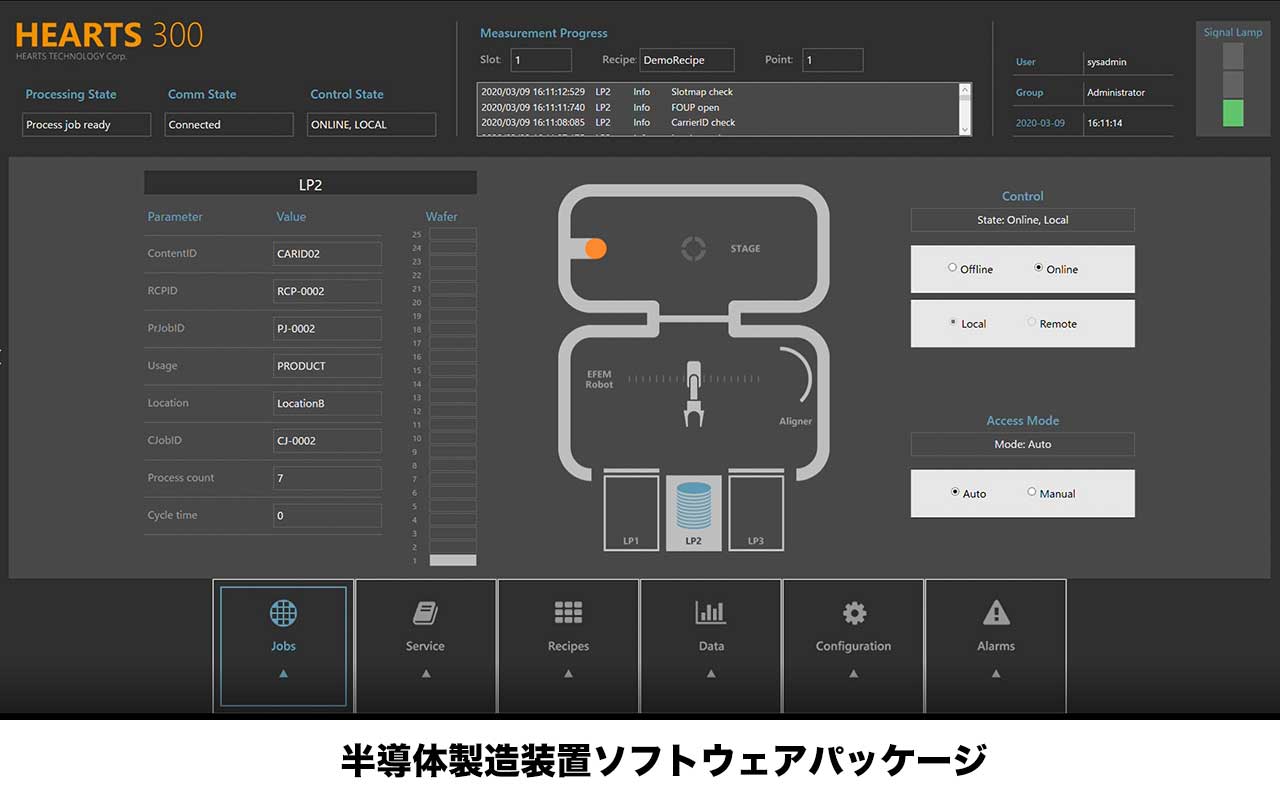
Task: Click the Recipe field showing DemoRecipe
Action: pos(687,60)
